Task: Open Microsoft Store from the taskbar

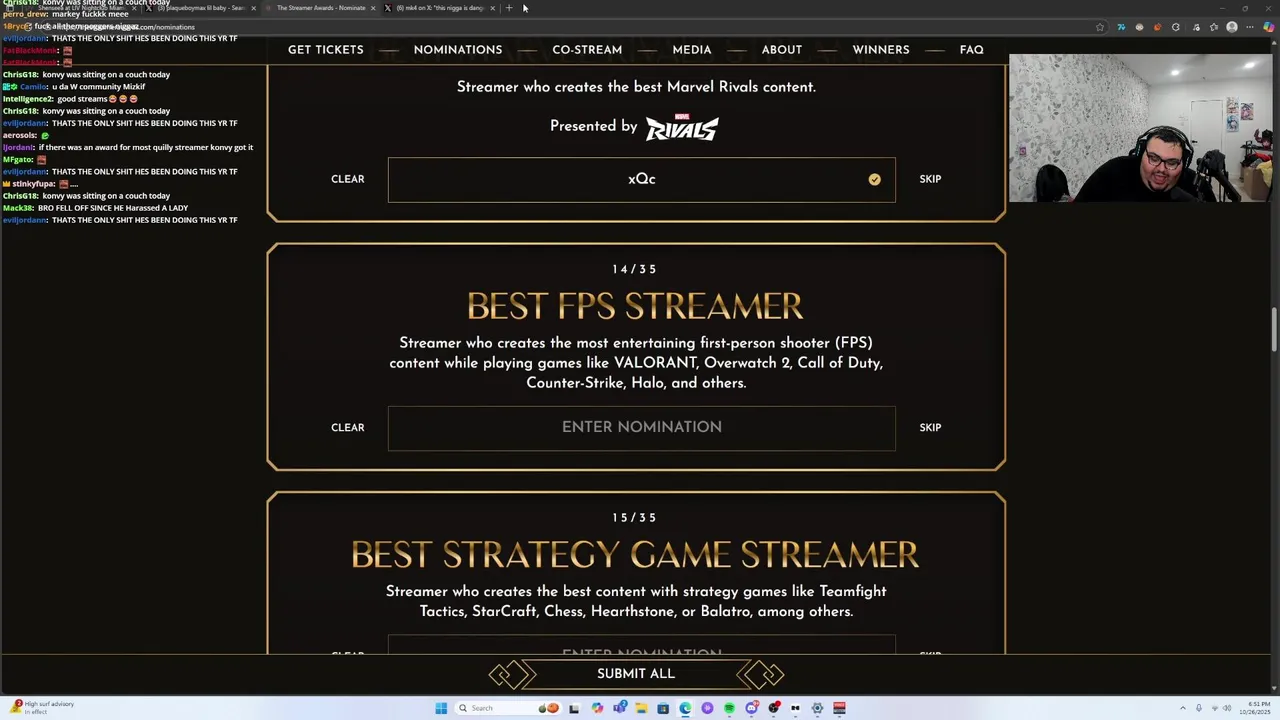Action: (663, 708)
